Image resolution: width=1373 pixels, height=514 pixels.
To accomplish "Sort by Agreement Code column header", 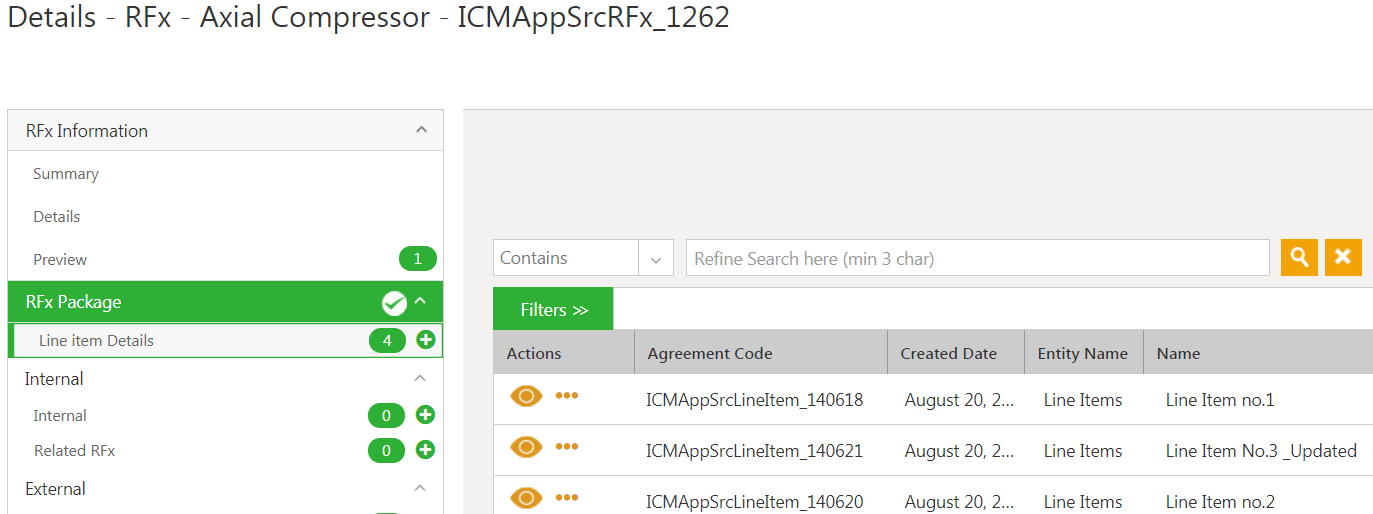I will 710,353.
